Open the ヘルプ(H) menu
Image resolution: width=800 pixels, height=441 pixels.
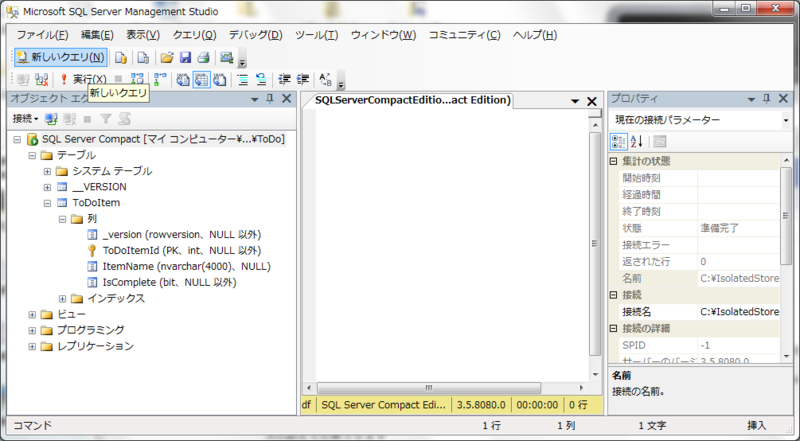535,35
